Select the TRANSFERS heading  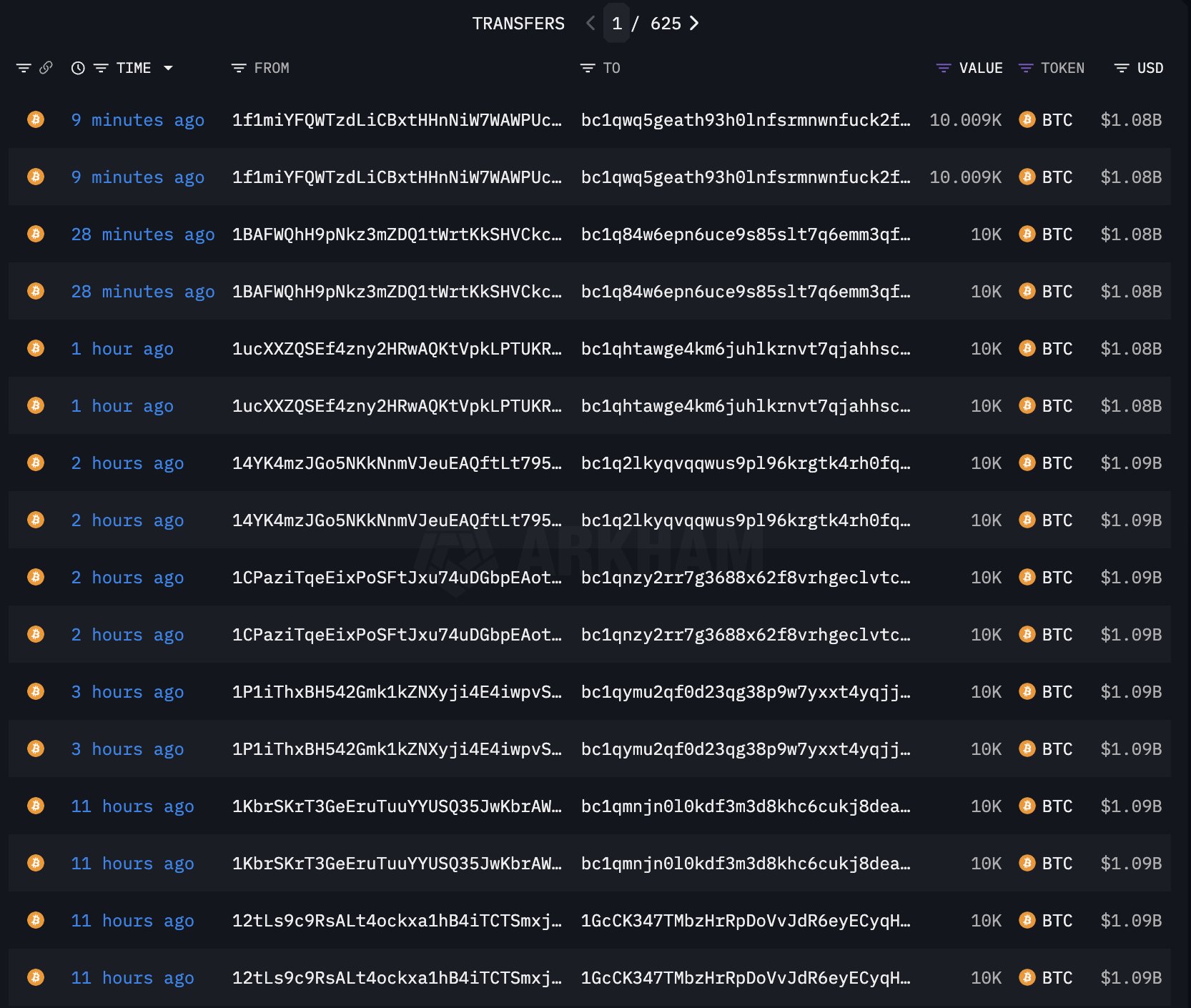pyautogui.click(x=518, y=23)
